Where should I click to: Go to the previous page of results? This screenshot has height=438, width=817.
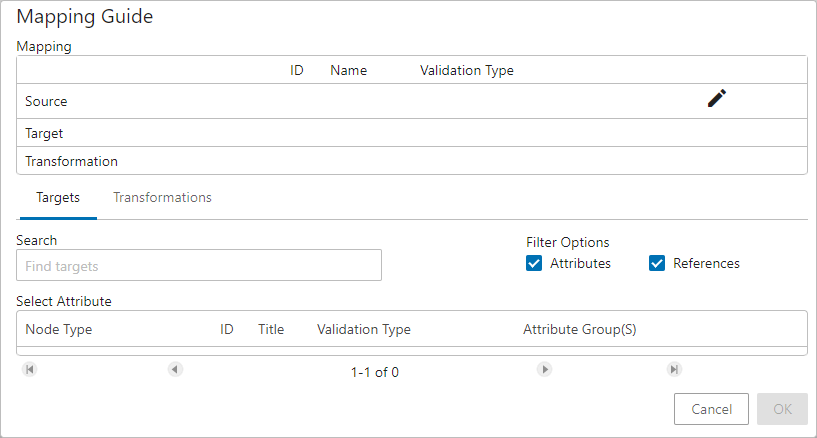coord(175,369)
